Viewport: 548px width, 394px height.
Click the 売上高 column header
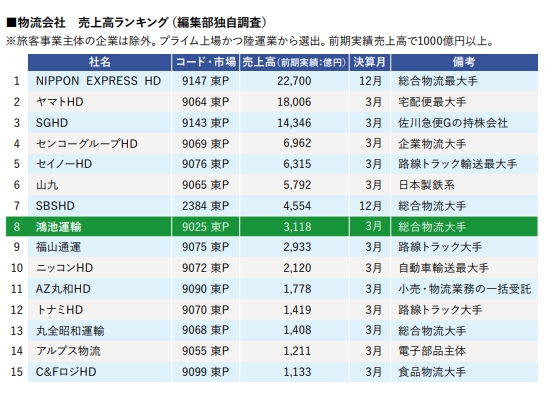tap(294, 62)
